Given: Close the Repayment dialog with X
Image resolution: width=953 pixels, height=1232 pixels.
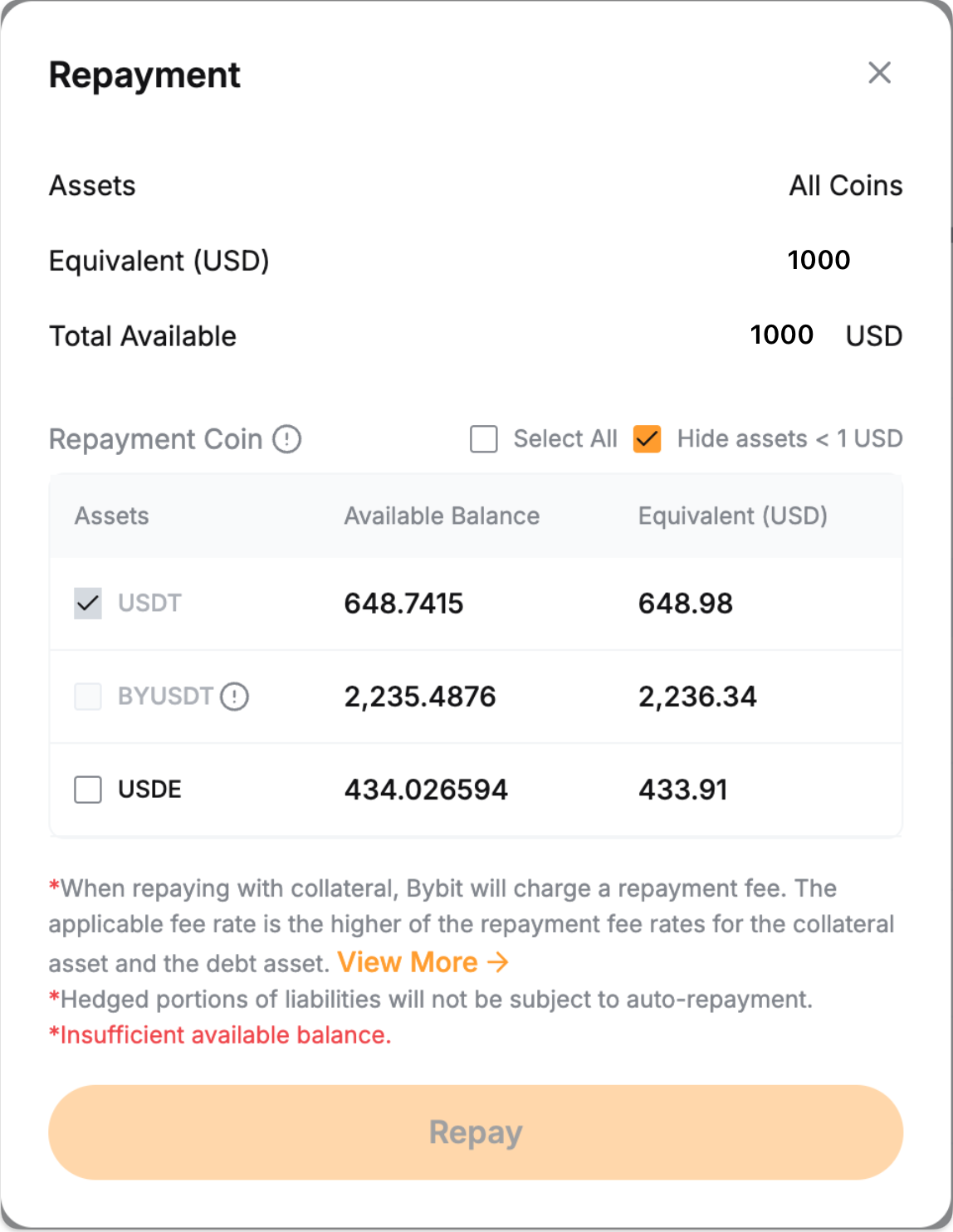Looking at the screenshot, I should tap(879, 73).
